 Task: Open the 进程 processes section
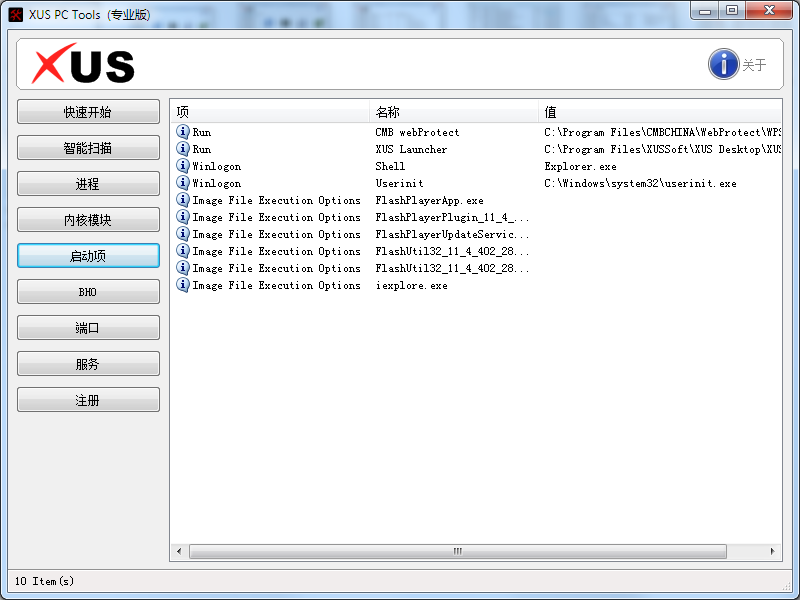88,184
